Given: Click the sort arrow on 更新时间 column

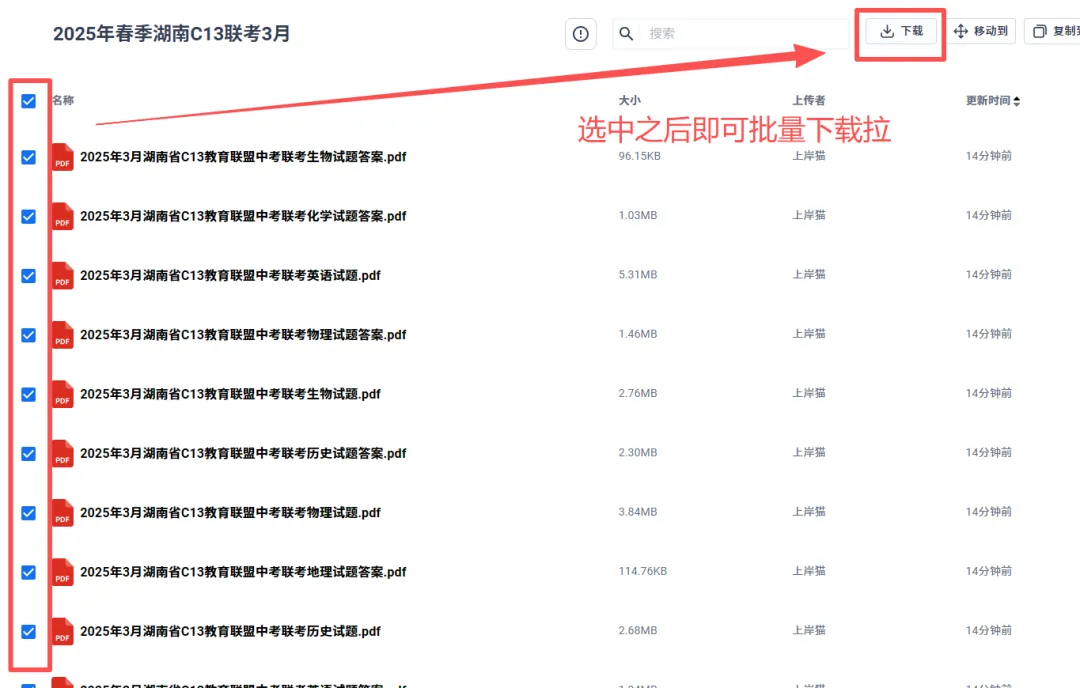Looking at the screenshot, I should (x=1019, y=100).
